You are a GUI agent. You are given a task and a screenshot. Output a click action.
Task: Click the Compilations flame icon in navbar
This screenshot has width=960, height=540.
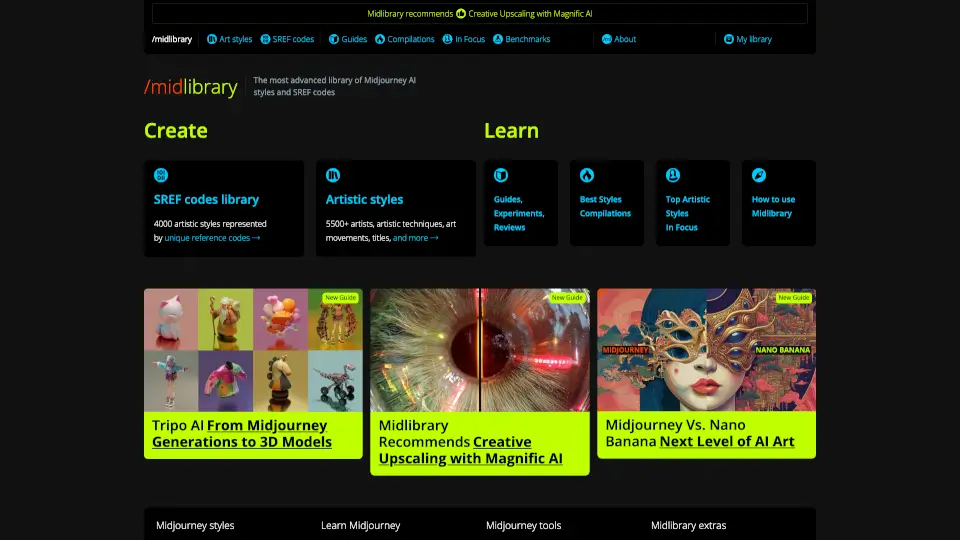[380, 39]
